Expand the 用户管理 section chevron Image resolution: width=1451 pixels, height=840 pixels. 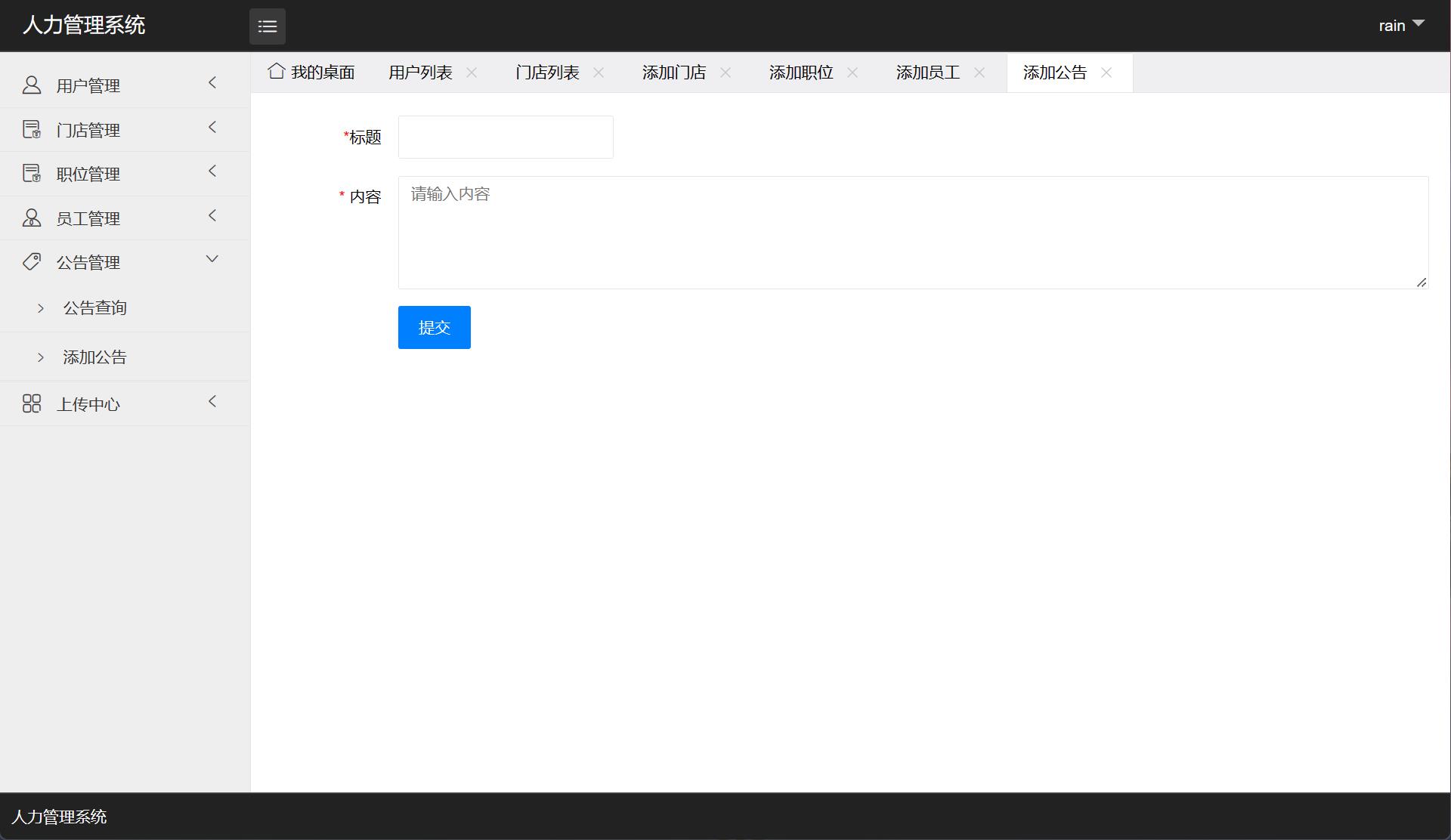212,82
